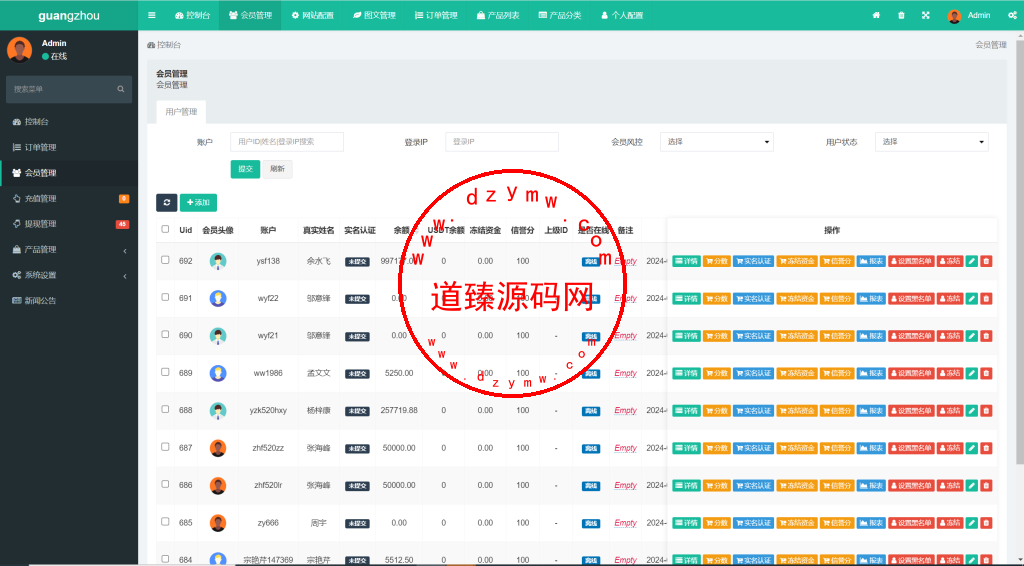1024x566 pixels.
Task: Edit user ysf138 with green pencil icon
Action: 972,261
